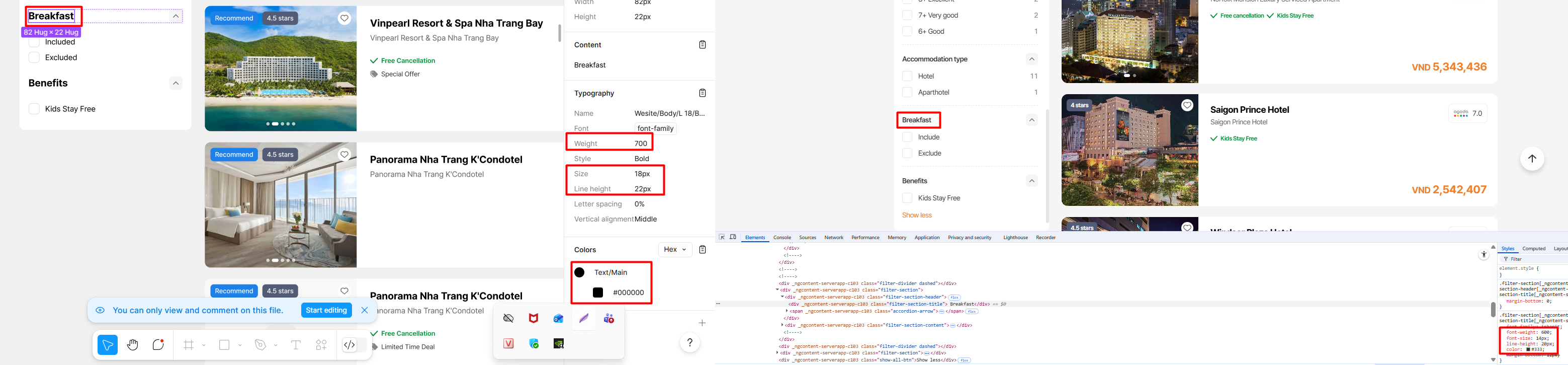This screenshot has height=365, width=1568.
Task: Collapse the Accommodation type filter section
Action: pos(1032,59)
